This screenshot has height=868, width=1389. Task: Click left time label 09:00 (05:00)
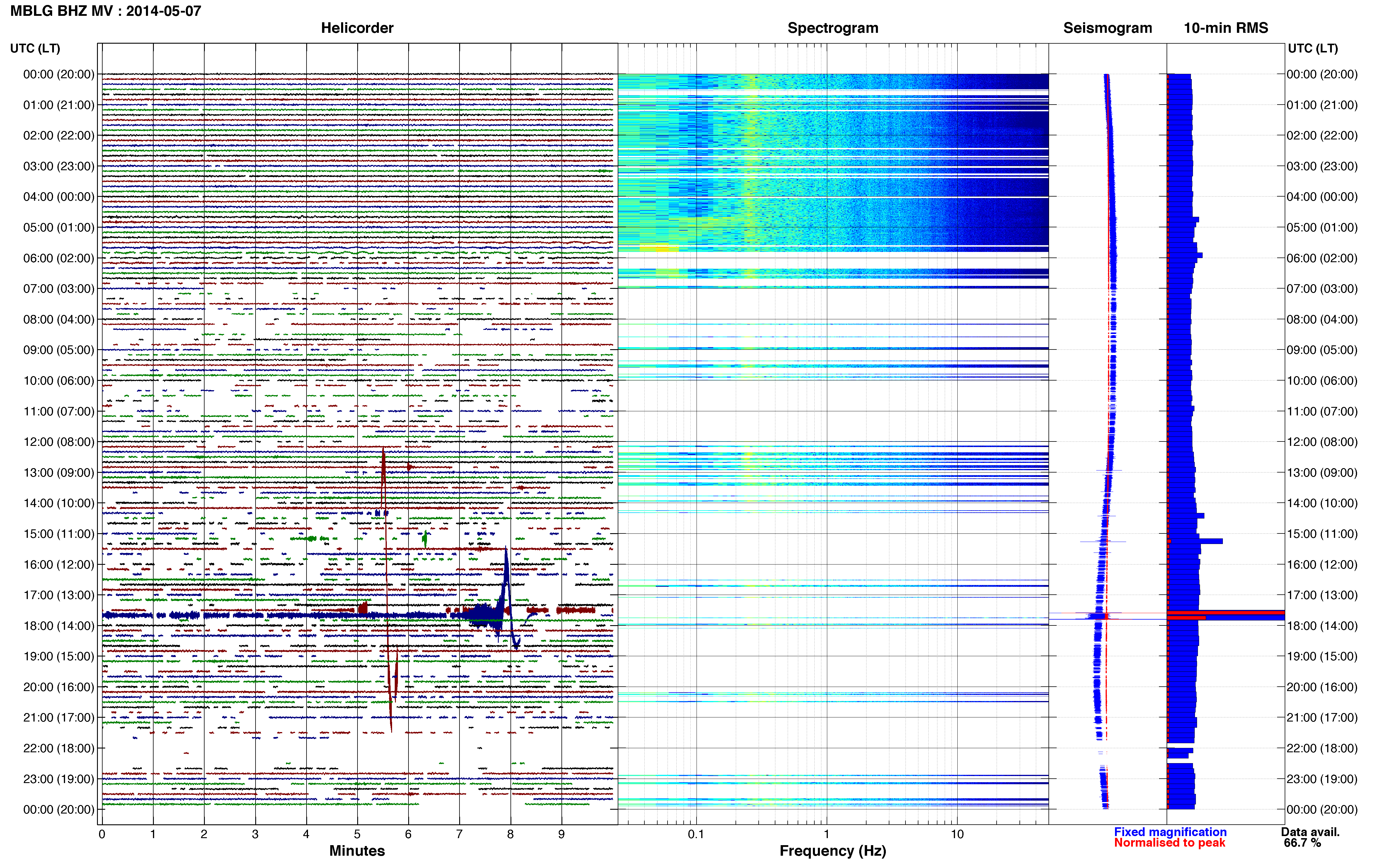(59, 350)
